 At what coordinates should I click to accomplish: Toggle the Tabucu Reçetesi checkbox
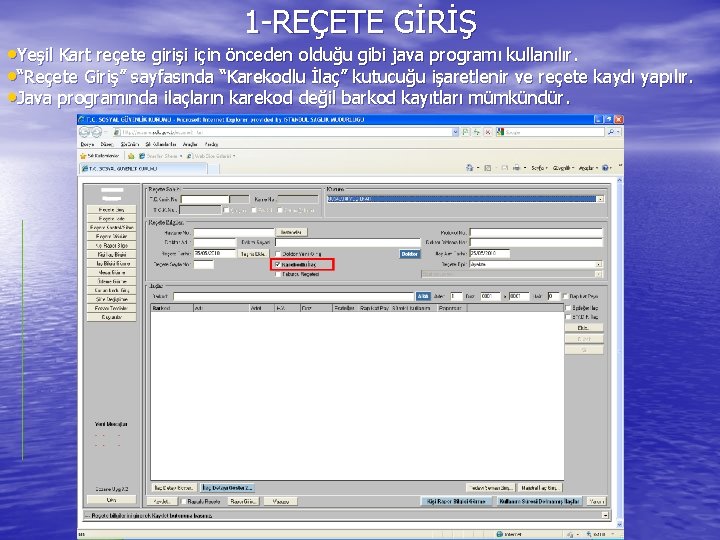point(278,274)
